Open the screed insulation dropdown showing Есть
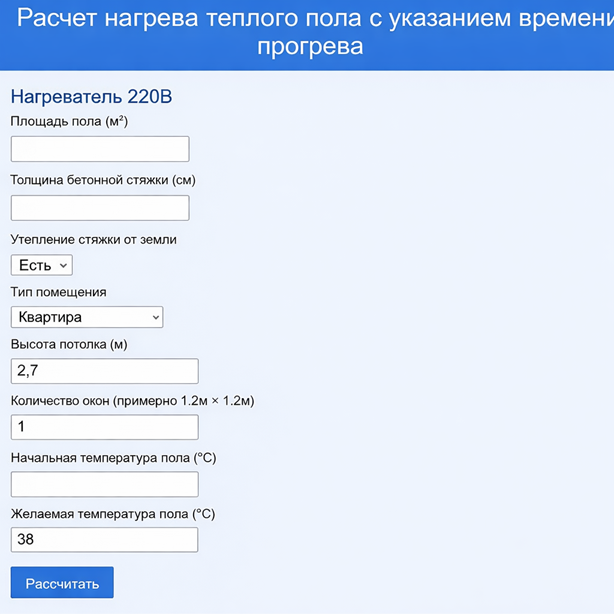This screenshot has width=614, height=614. pyautogui.click(x=41, y=265)
